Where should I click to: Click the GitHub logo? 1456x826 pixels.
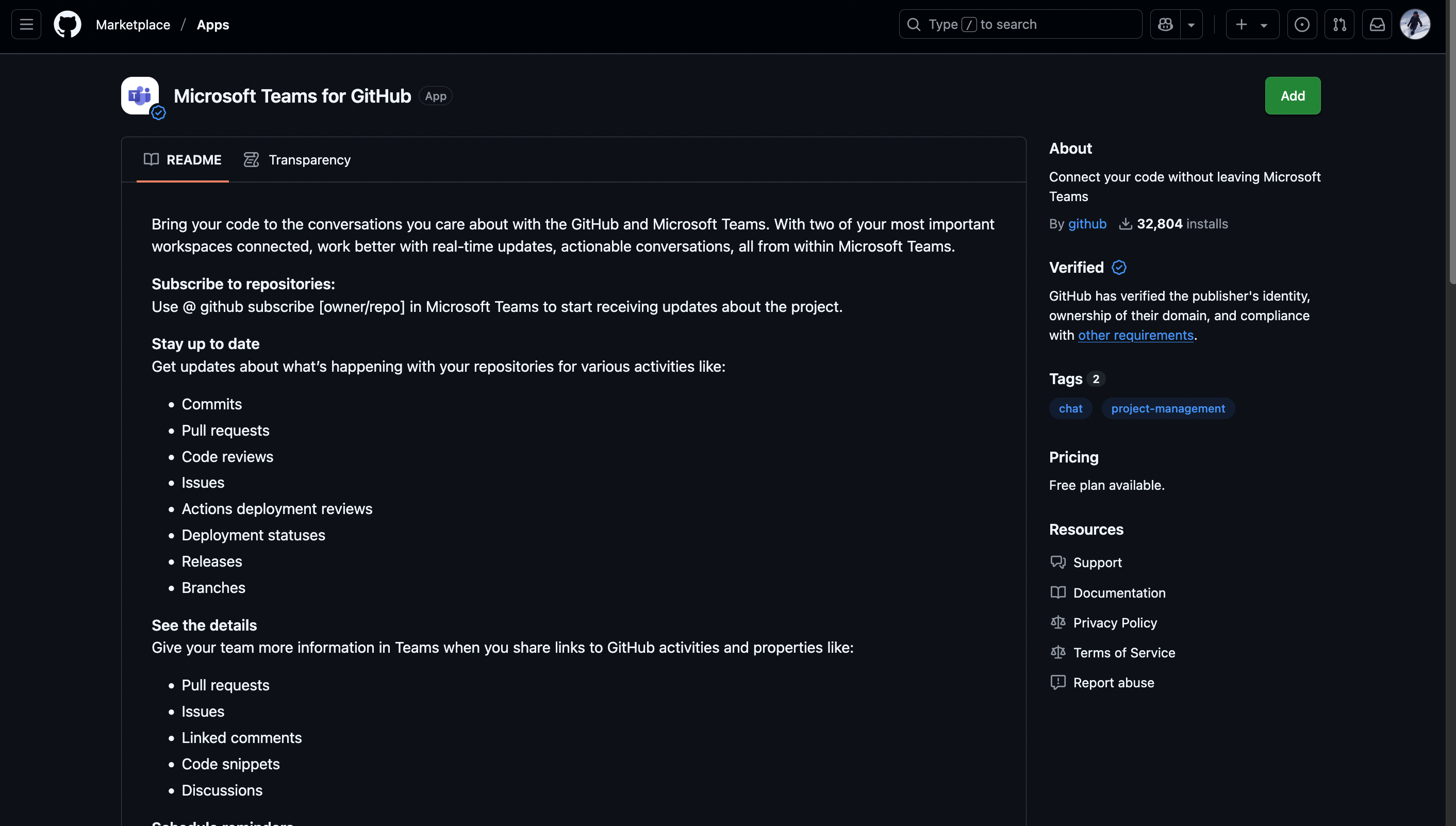point(67,24)
